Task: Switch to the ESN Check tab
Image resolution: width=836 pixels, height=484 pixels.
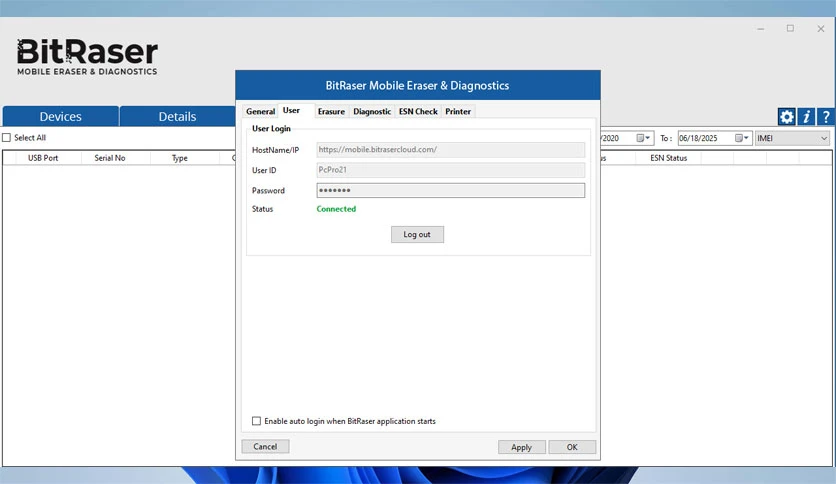Action: click(x=418, y=111)
